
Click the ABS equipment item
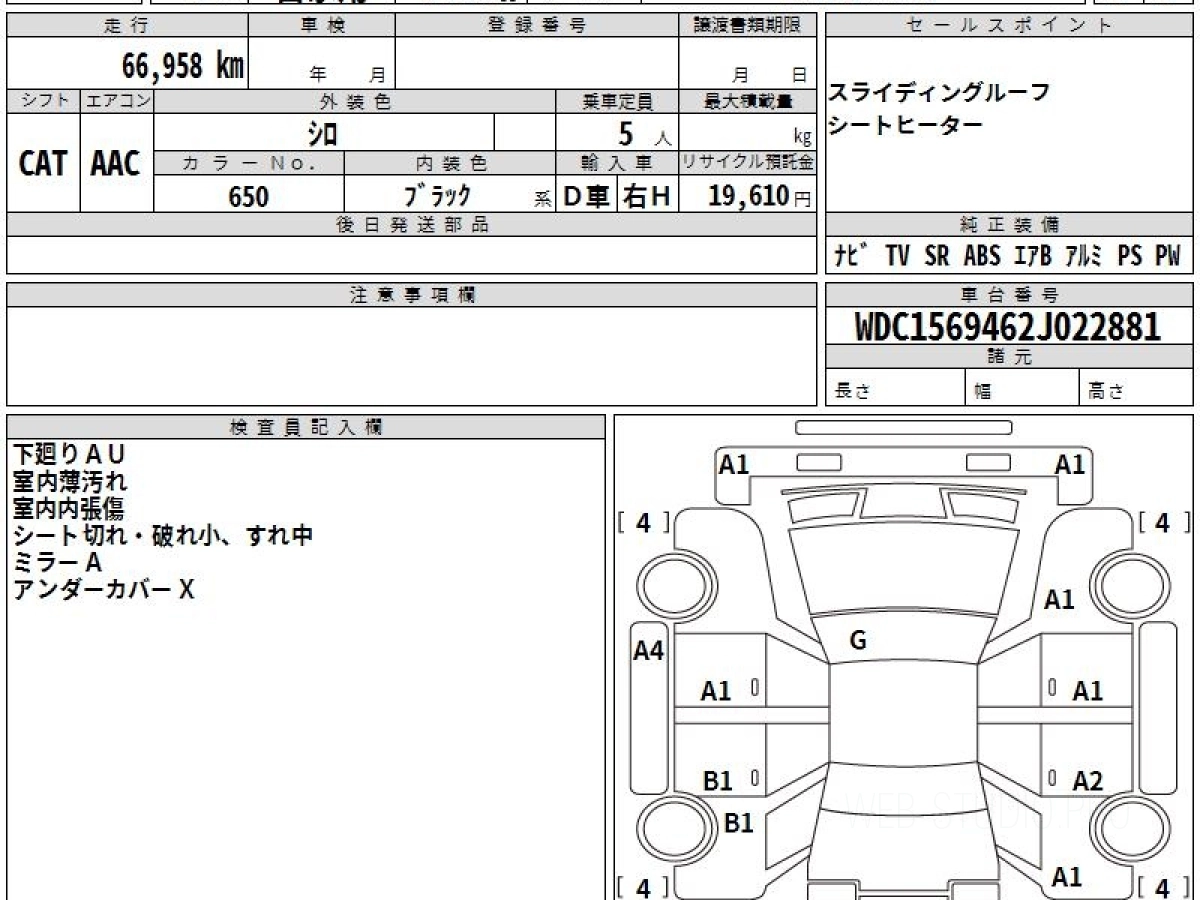coord(982,257)
